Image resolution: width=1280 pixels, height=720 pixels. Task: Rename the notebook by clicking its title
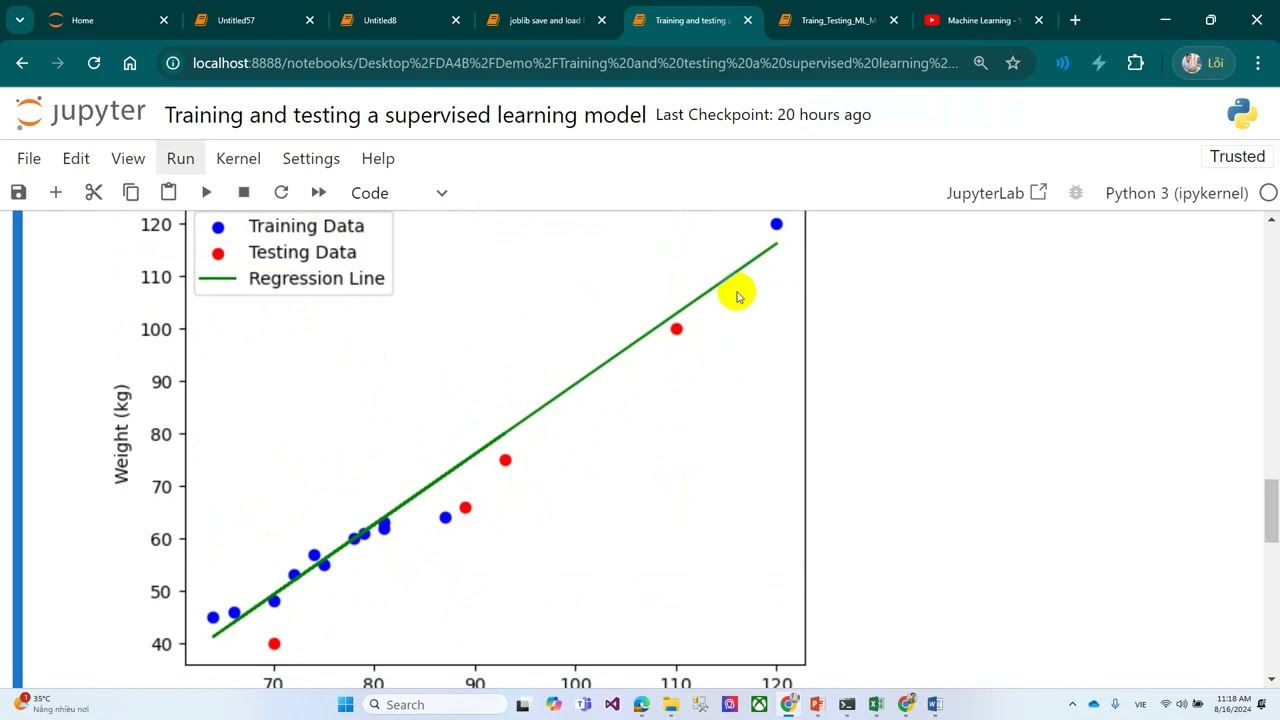click(405, 115)
